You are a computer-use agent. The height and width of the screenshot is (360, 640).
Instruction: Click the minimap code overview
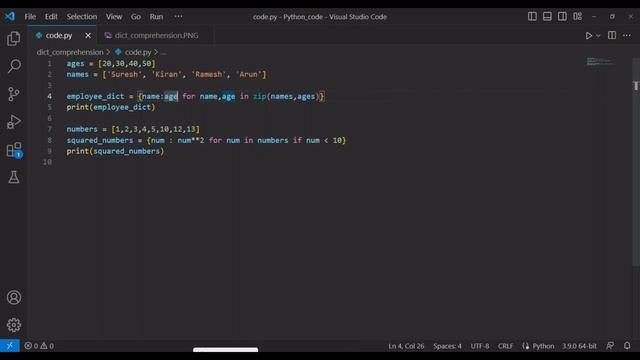point(600,62)
